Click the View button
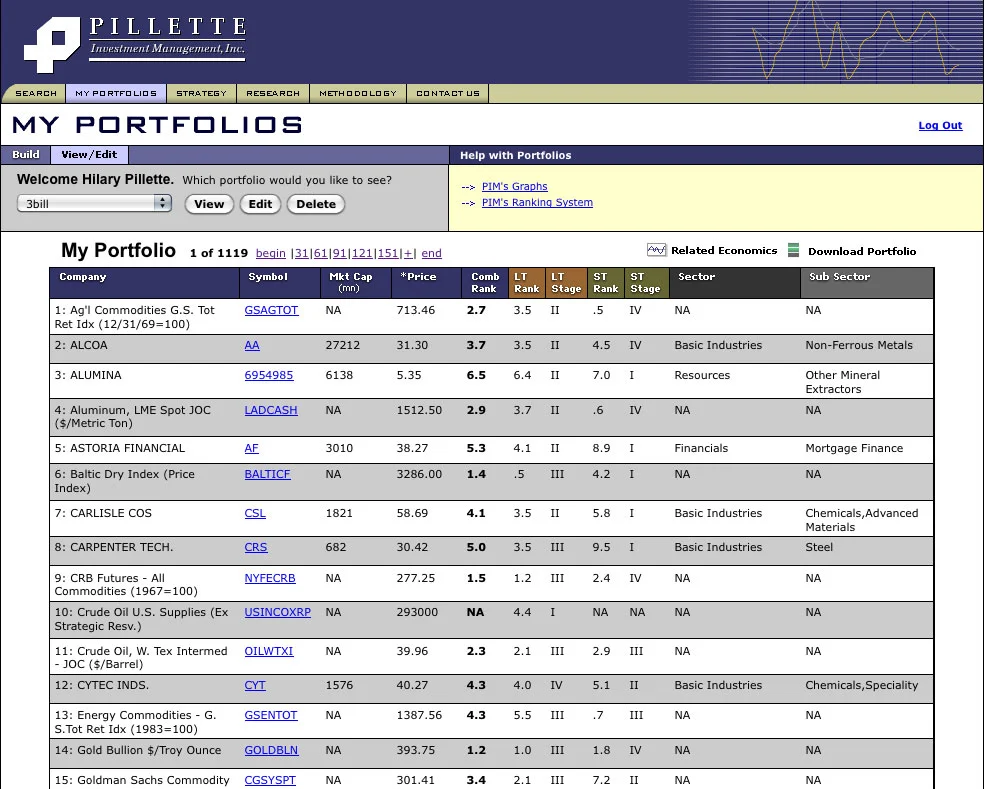Image resolution: width=984 pixels, height=789 pixels. click(209, 204)
